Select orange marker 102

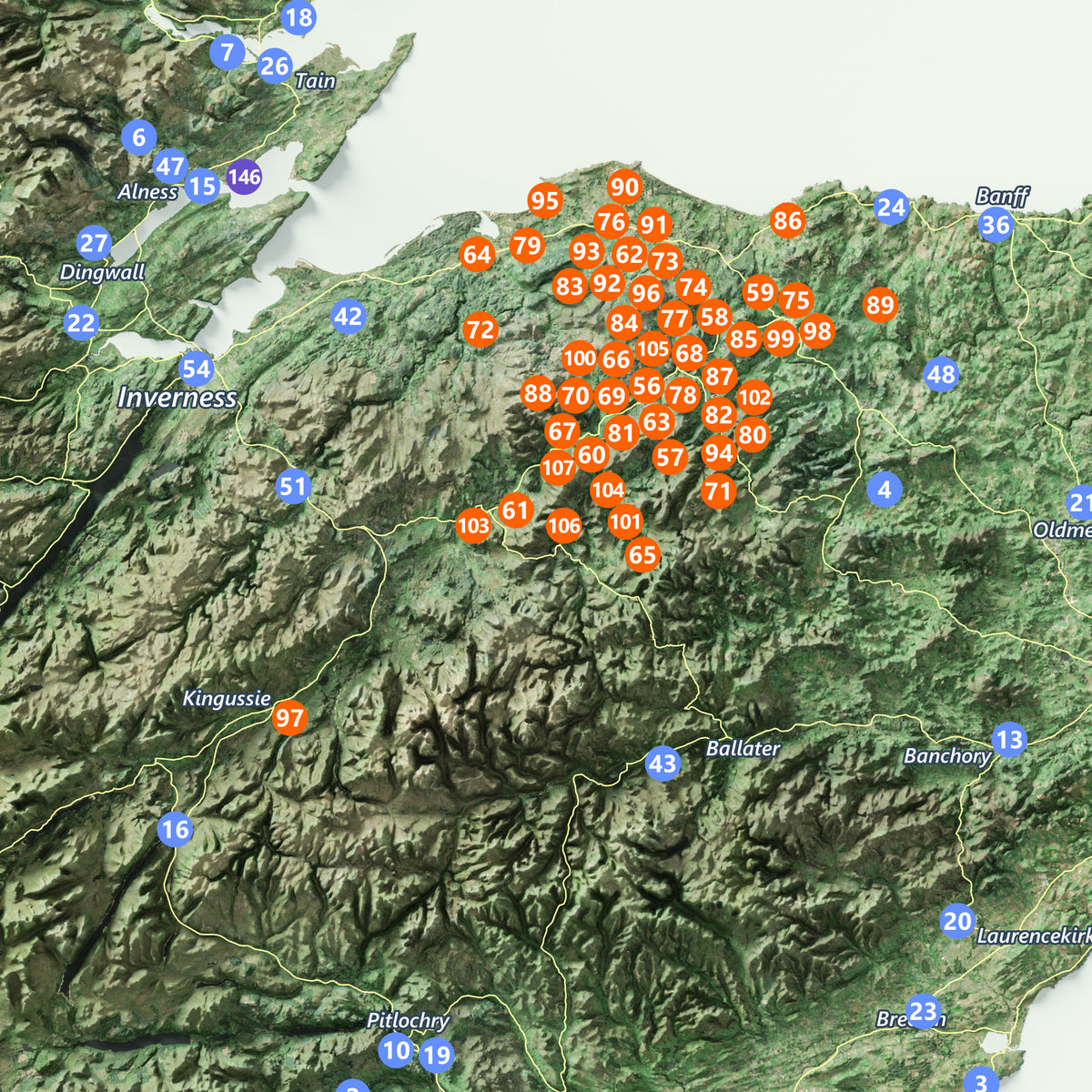tap(754, 398)
